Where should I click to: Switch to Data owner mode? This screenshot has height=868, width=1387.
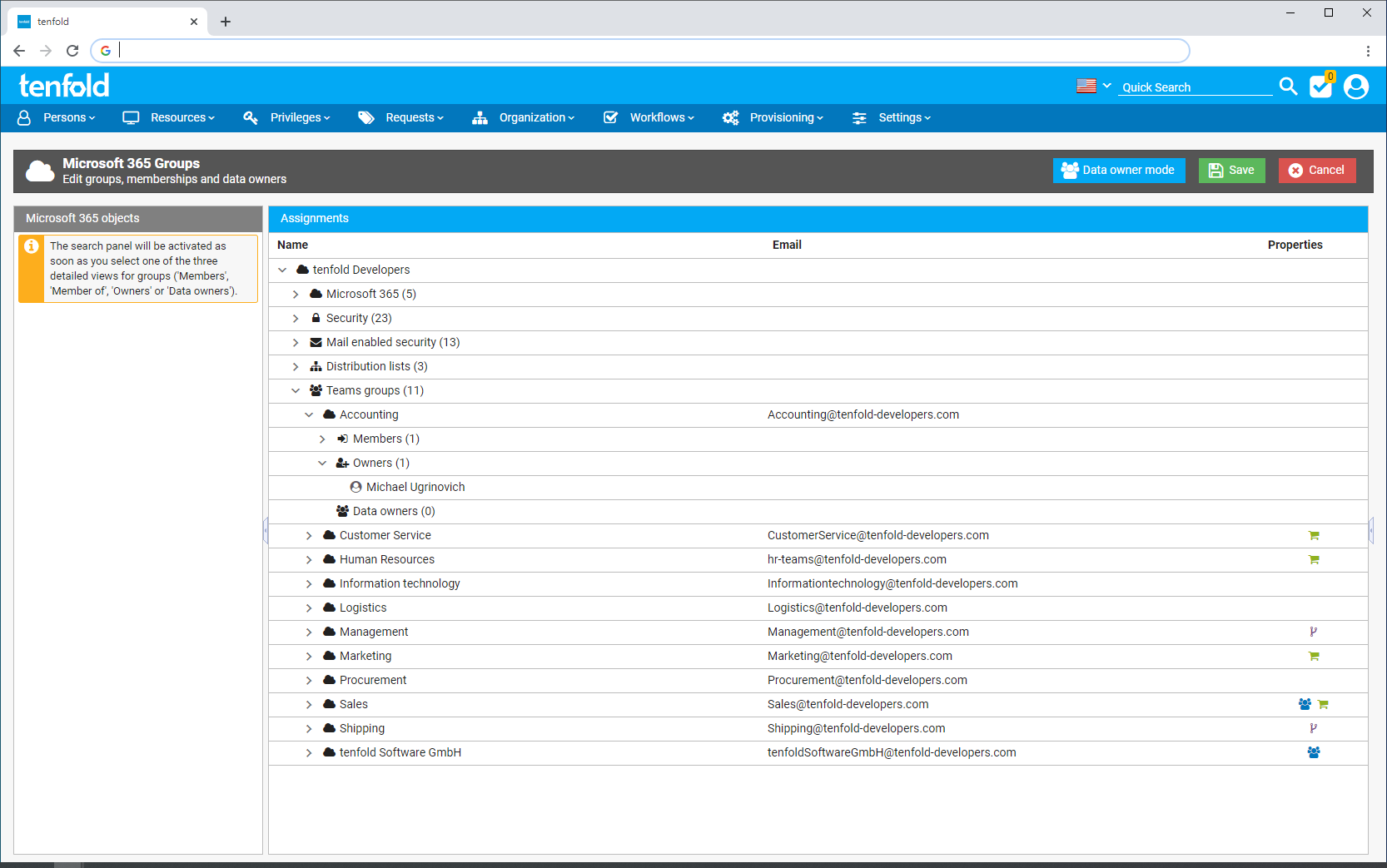[1119, 170]
